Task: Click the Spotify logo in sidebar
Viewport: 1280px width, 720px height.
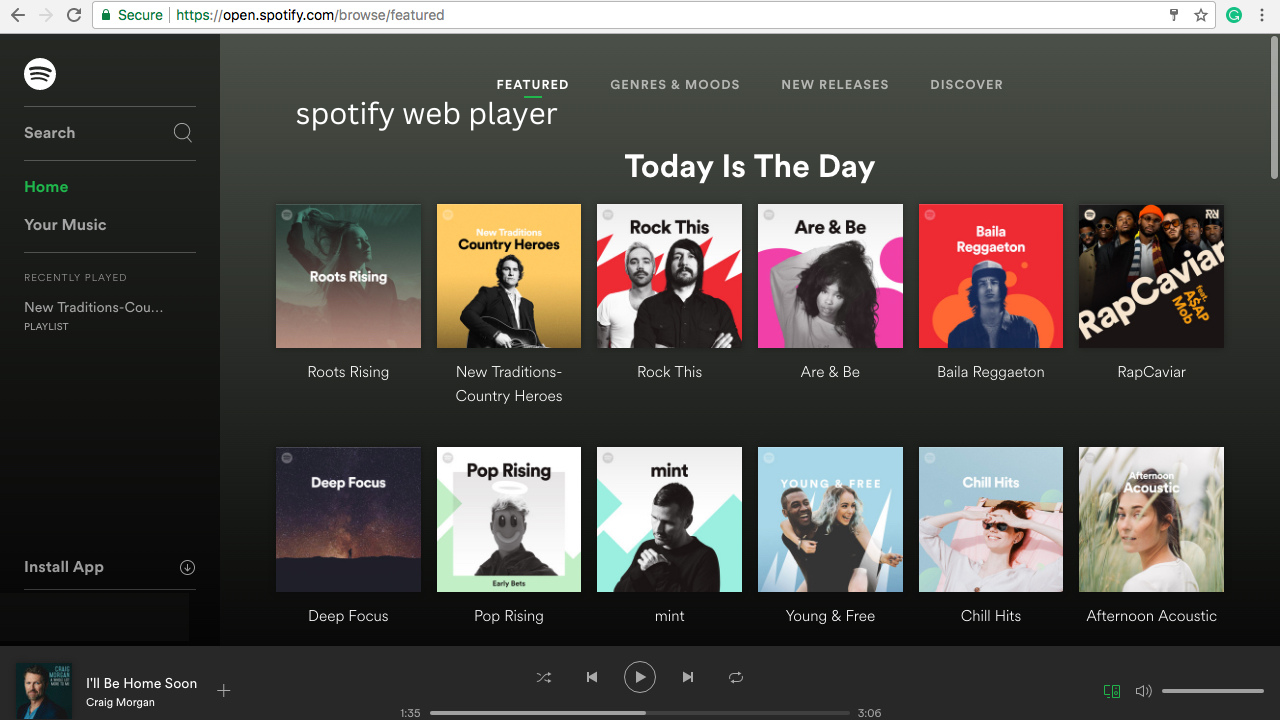Action: (x=40, y=74)
